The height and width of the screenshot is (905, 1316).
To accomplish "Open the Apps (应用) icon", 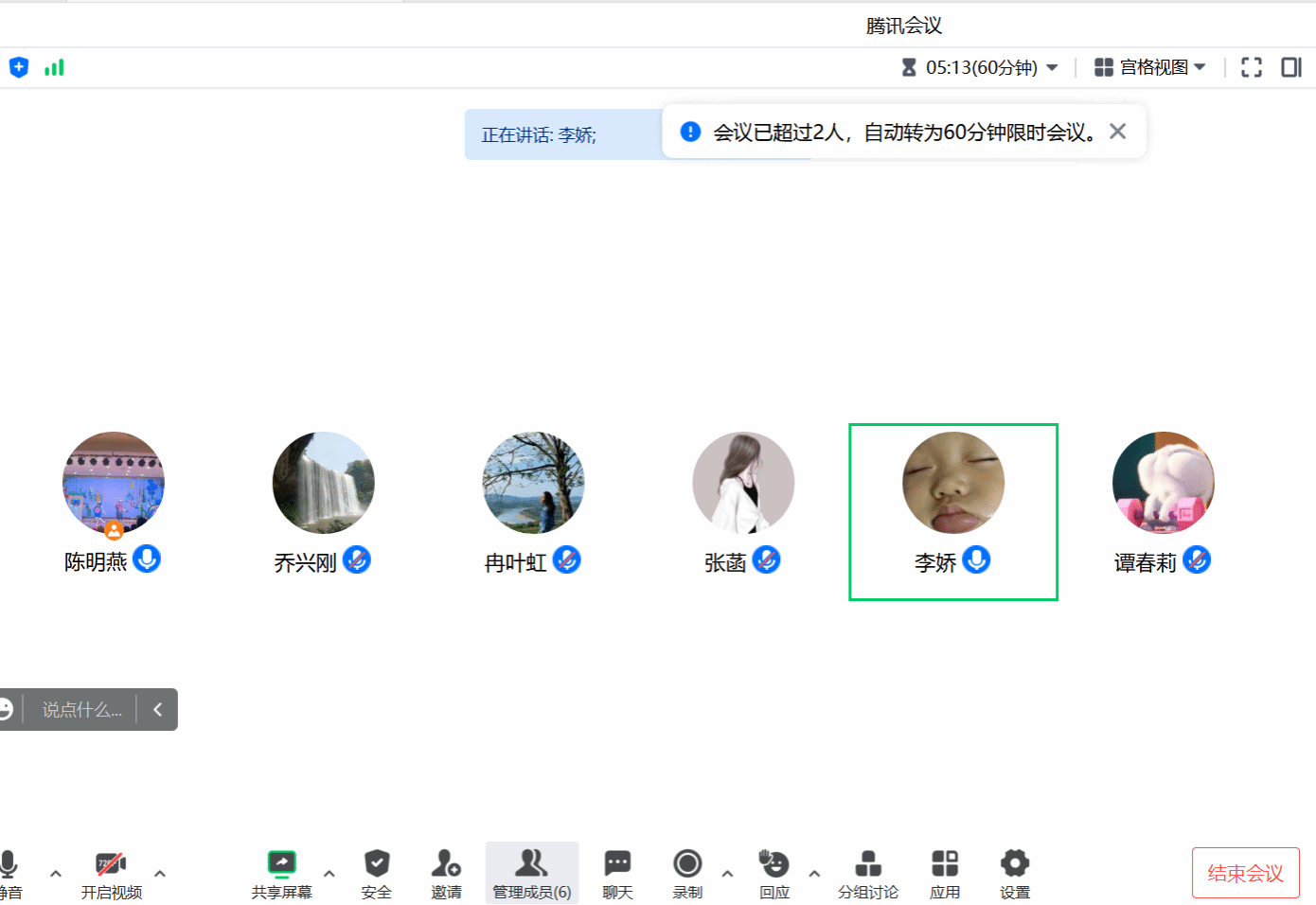I will [944, 864].
